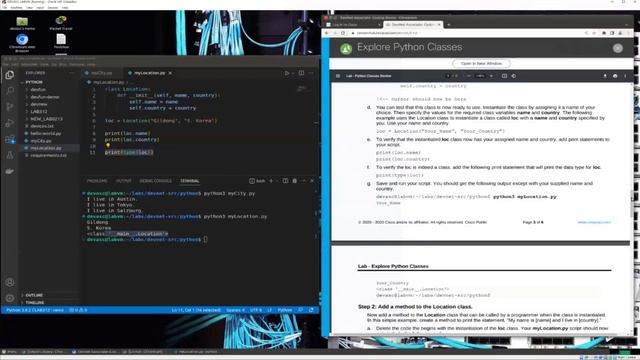Add a new terminal with the plus icon
This screenshot has height=360, width=640.
pyautogui.click(x=271, y=181)
